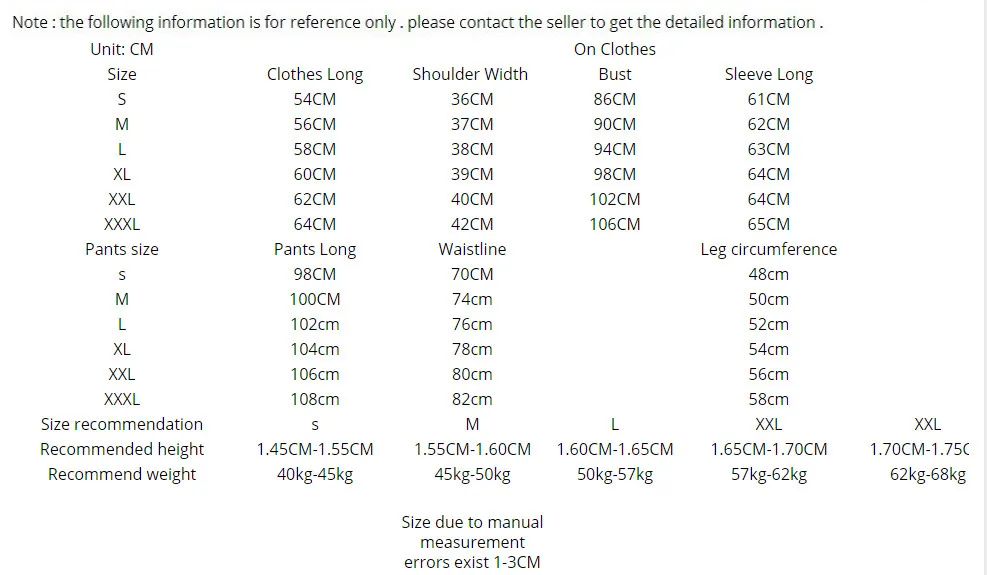The image size is (987, 575).
Task: Click the 36CM shoulder width value
Action: click(472, 99)
